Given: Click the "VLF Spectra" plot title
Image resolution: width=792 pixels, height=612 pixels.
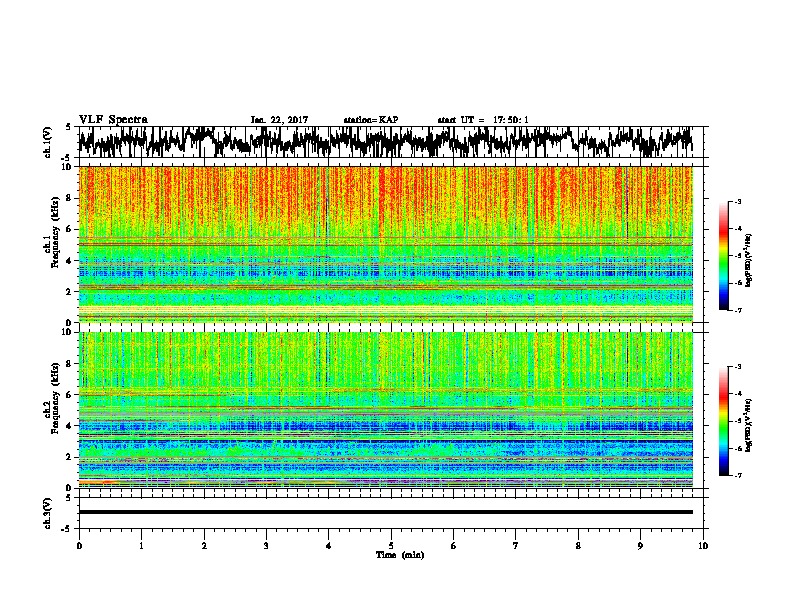Looking at the screenshot, I should pyautogui.click(x=113, y=120).
